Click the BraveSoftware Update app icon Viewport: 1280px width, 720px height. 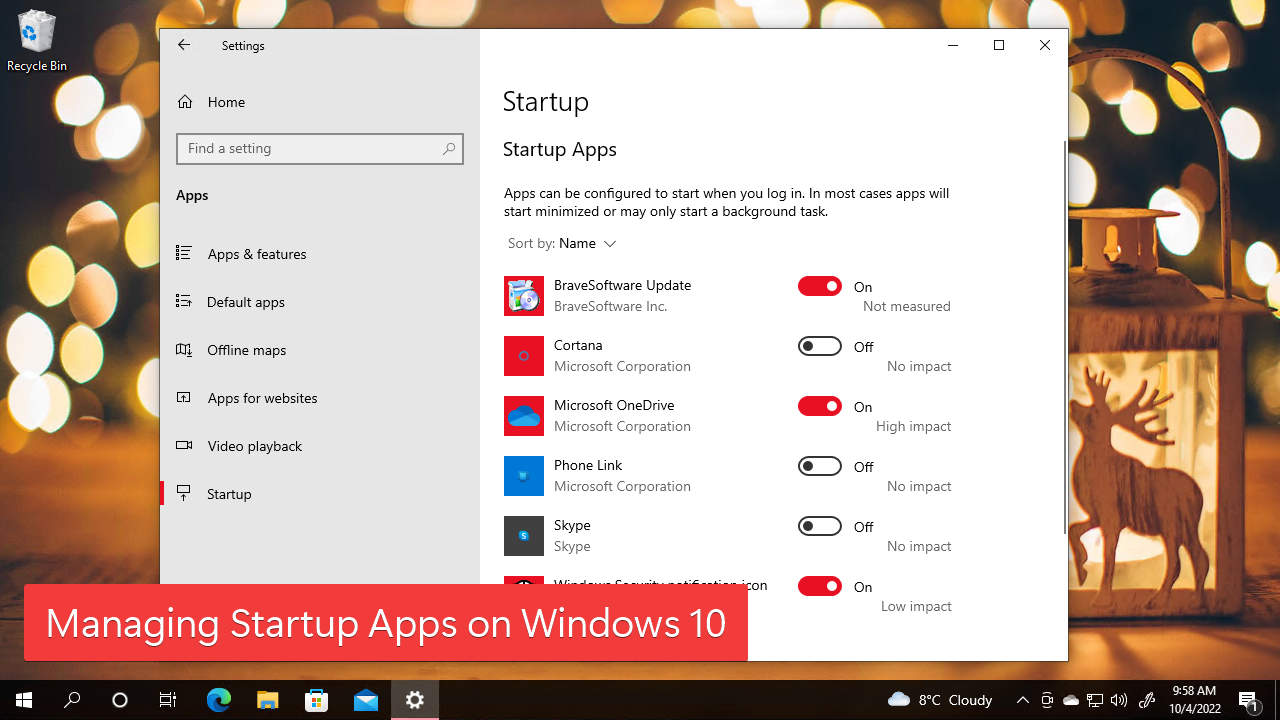click(524, 296)
